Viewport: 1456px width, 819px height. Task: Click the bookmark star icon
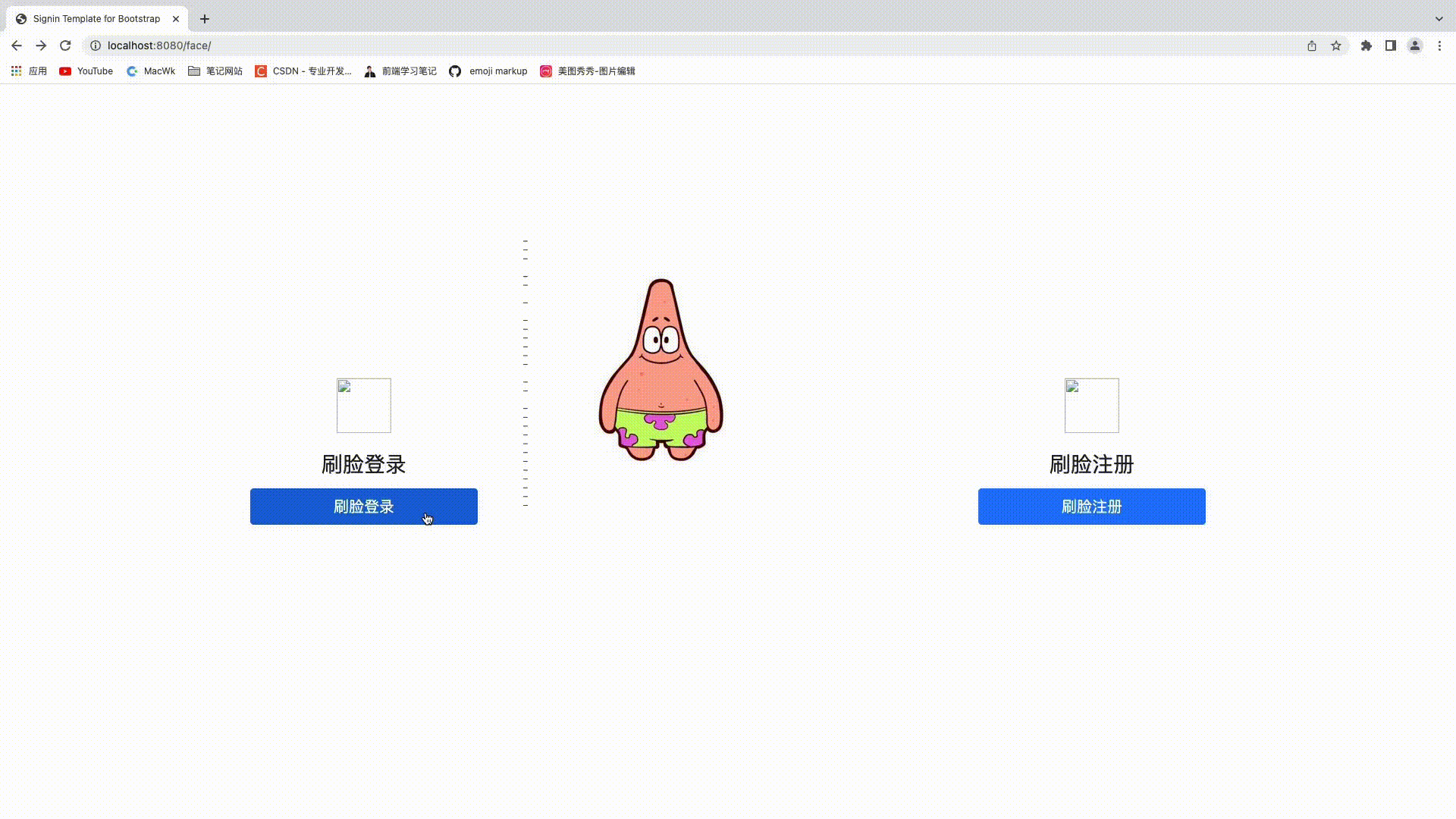[1336, 45]
